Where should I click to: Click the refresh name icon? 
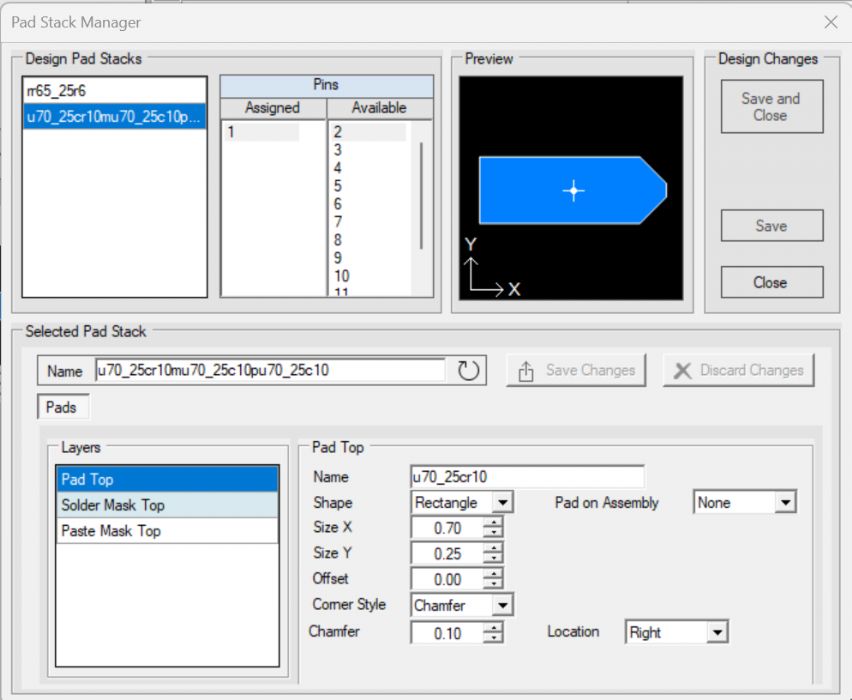click(x=469, y=371)
